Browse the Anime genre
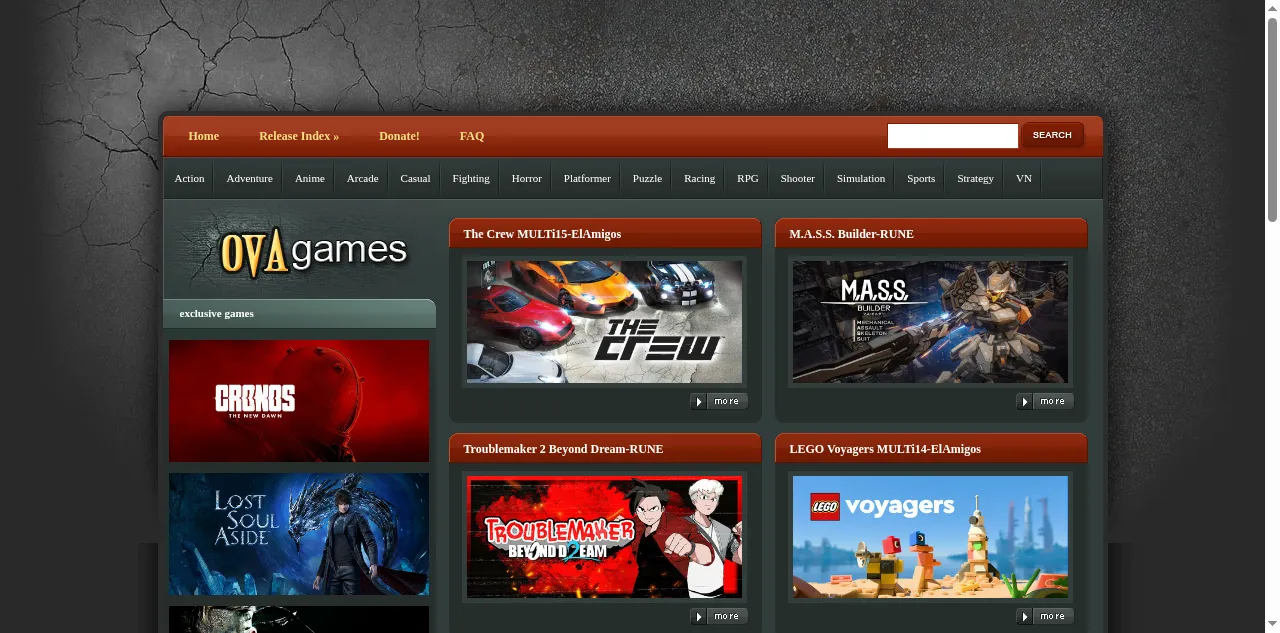The image size is (1280, 633). (x=309, y=178)
